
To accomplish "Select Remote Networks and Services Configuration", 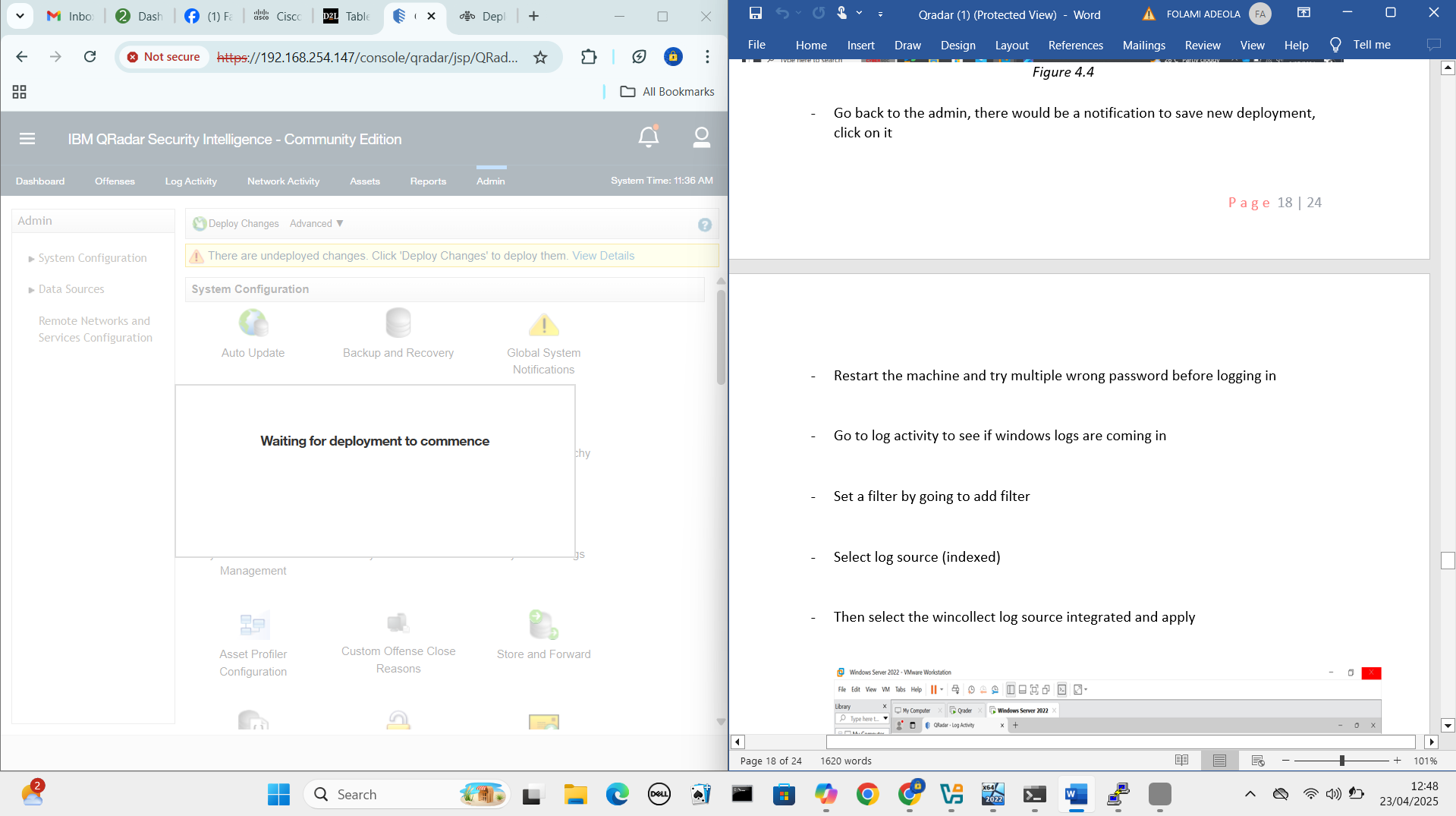I will pyautogui.click(x=96, y=329).
